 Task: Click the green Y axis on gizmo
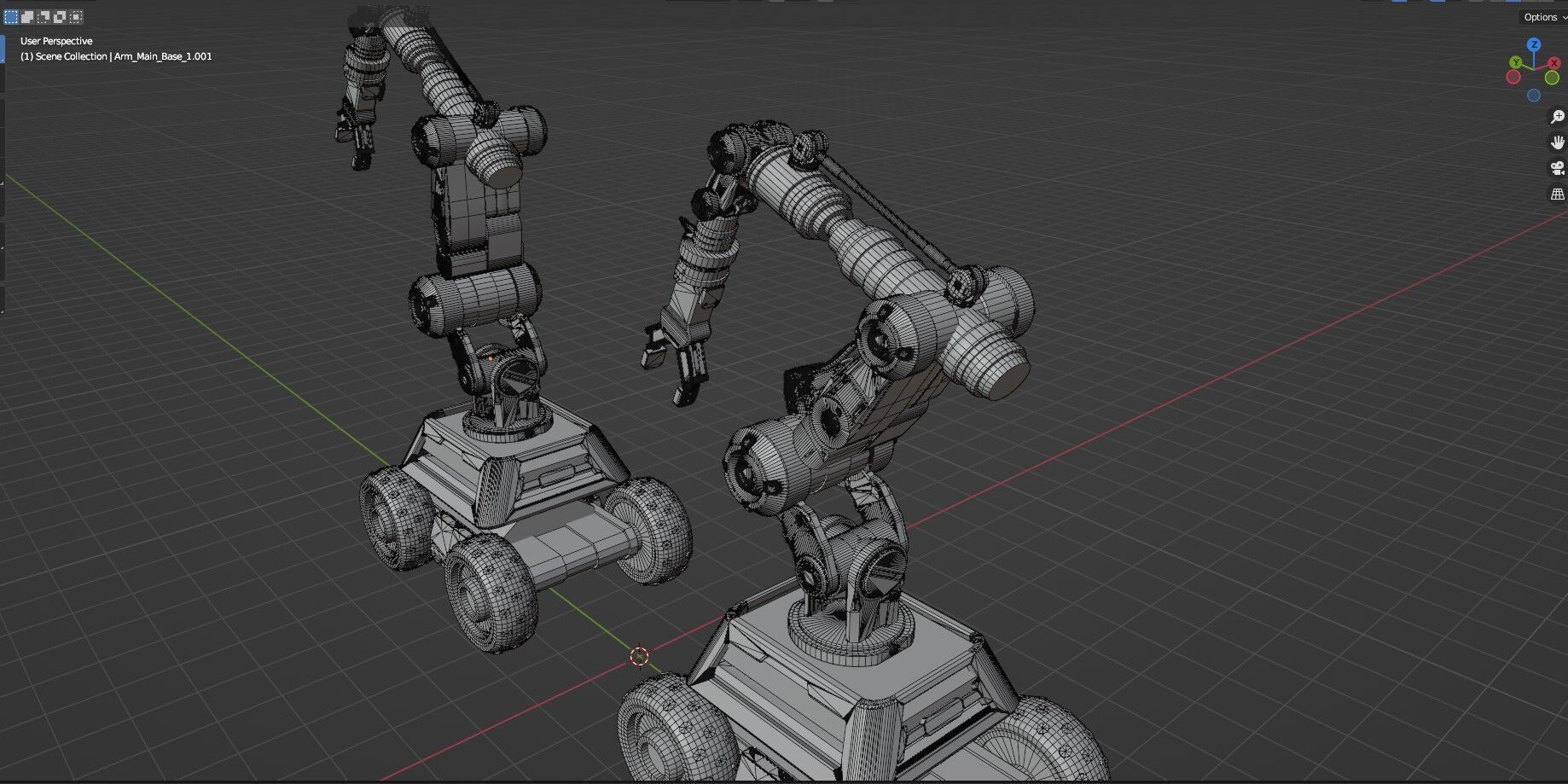1515,62
